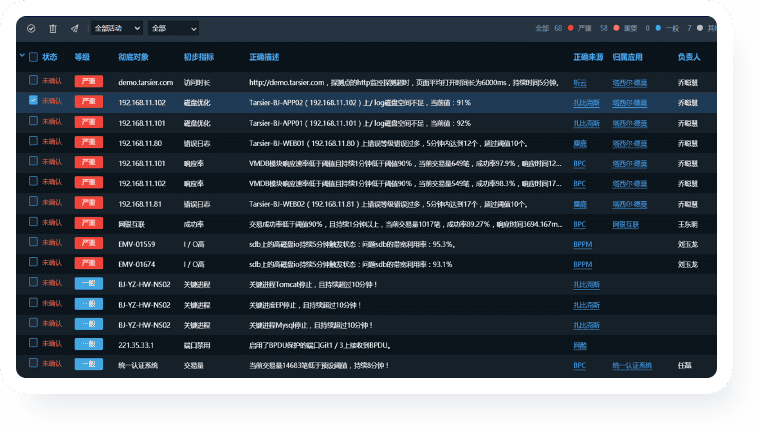Screen dimensions: 760x432
Task: Select the 221.35.33.1 cell
Action: (x=136, y=346)
